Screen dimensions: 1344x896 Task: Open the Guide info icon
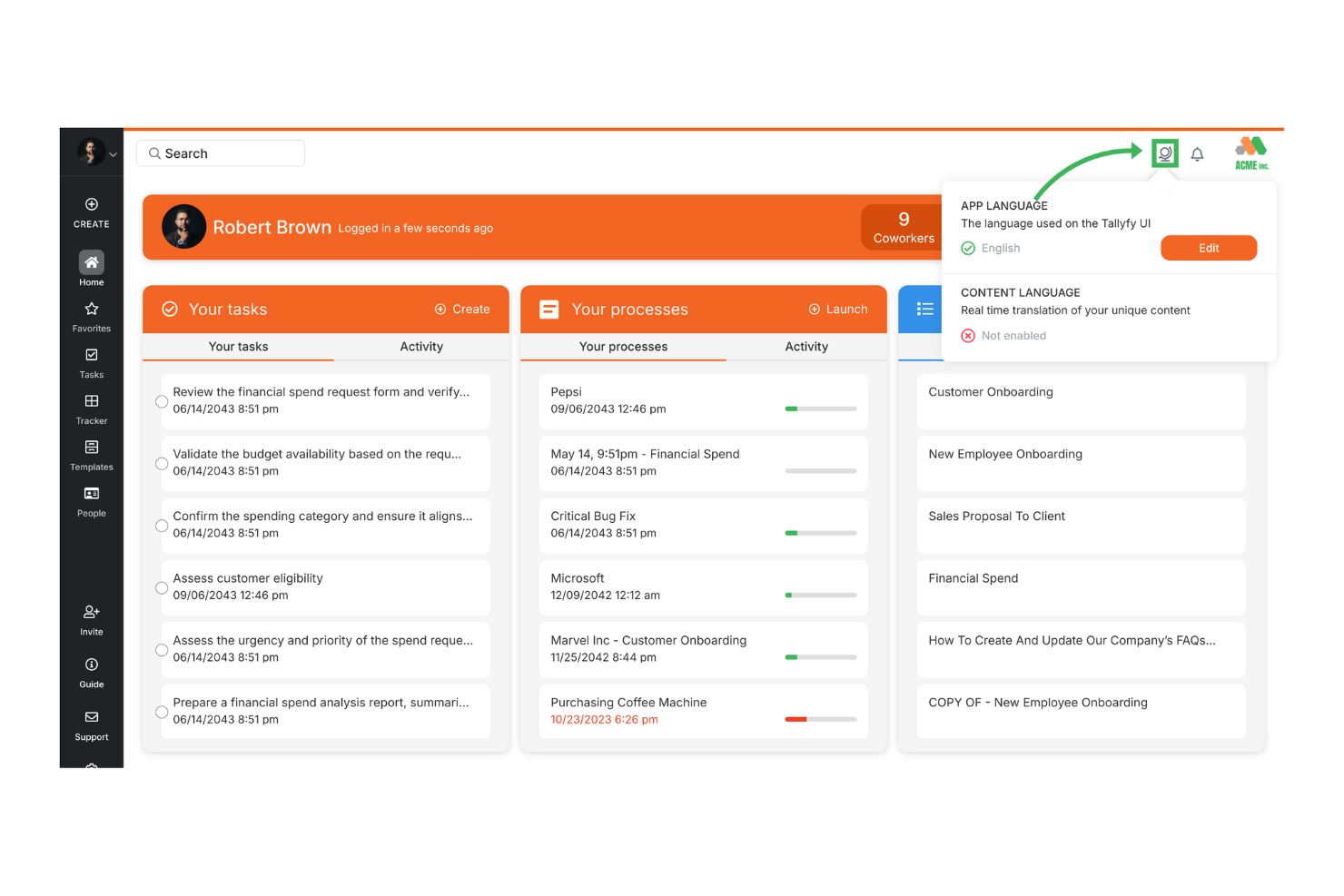pyautogui.click(x=92, y=665)
